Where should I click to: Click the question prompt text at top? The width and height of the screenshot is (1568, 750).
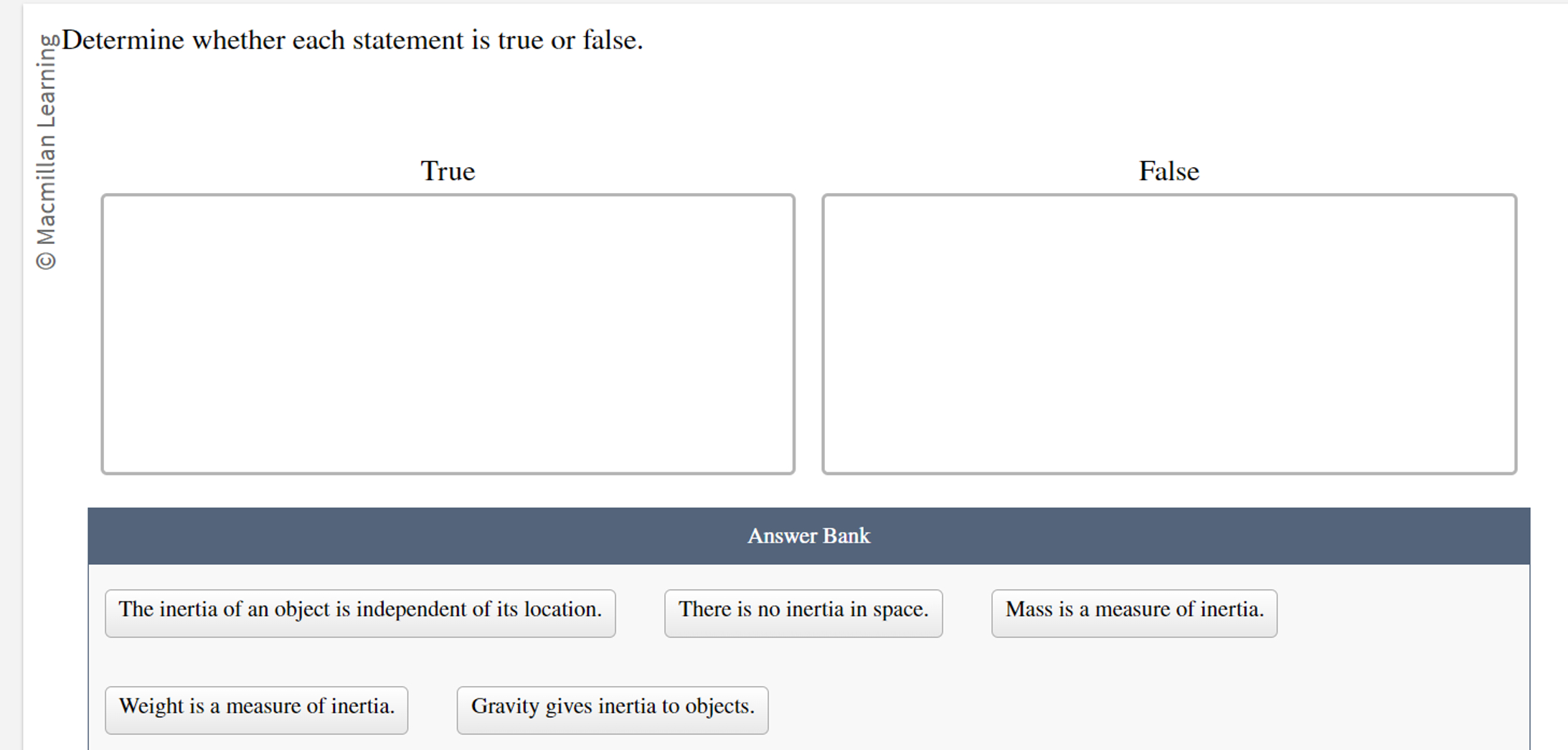[351, 40]
